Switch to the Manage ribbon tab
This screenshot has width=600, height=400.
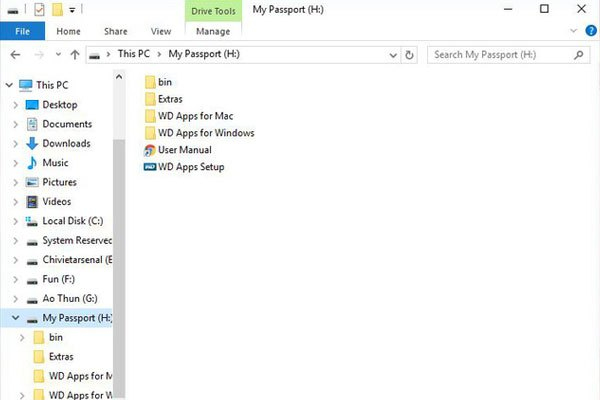coord(213,31)
